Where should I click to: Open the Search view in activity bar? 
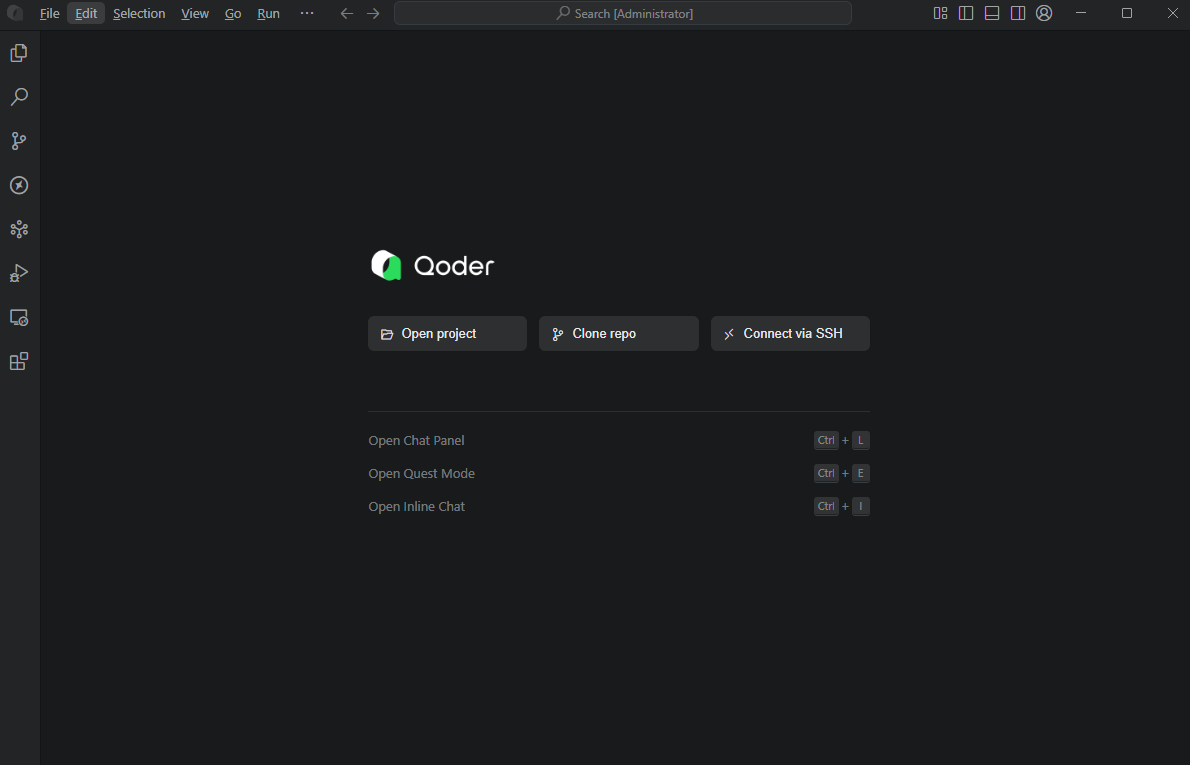[19, 97]
